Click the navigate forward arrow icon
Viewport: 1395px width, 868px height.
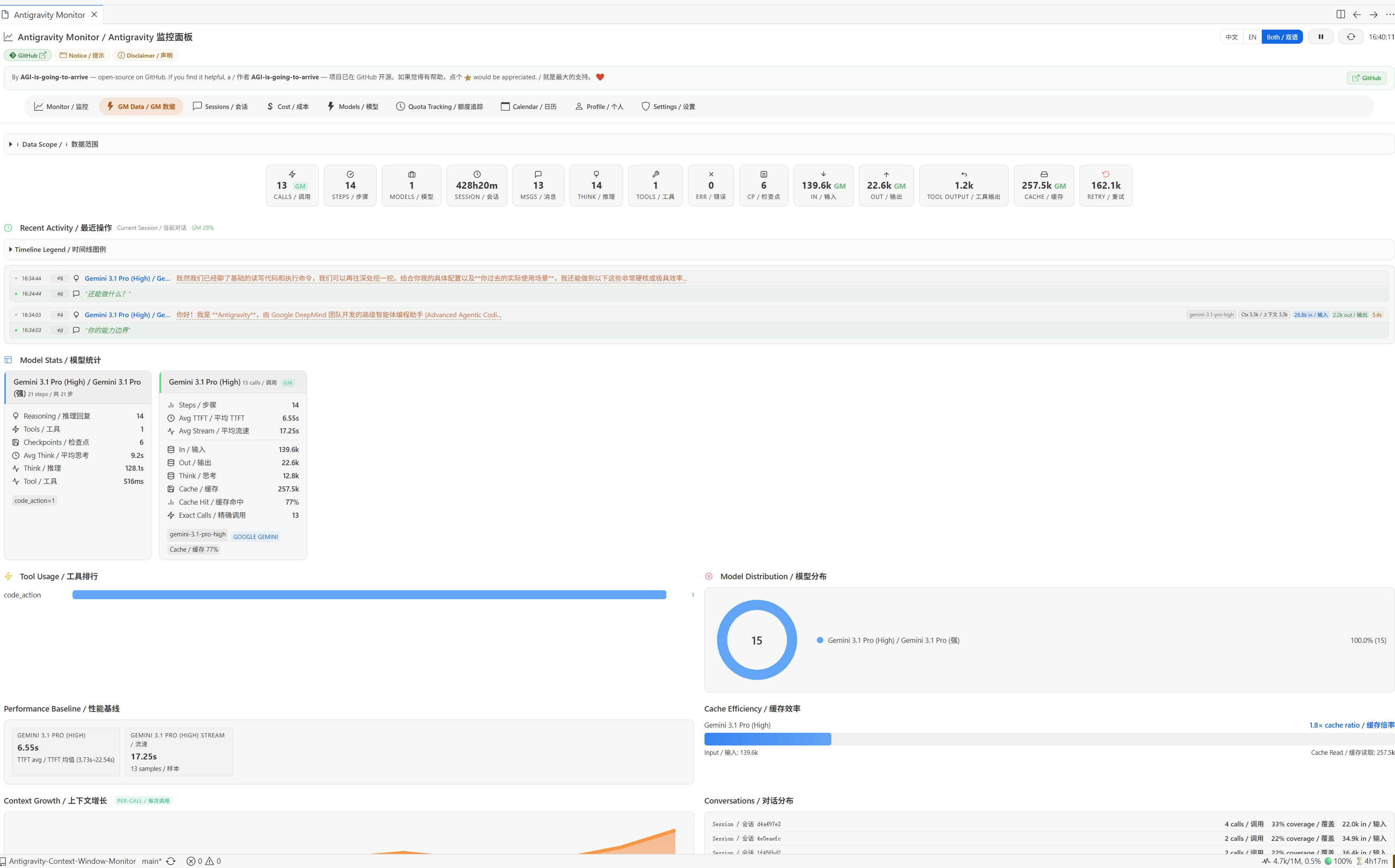click(x=1373, y=14)
